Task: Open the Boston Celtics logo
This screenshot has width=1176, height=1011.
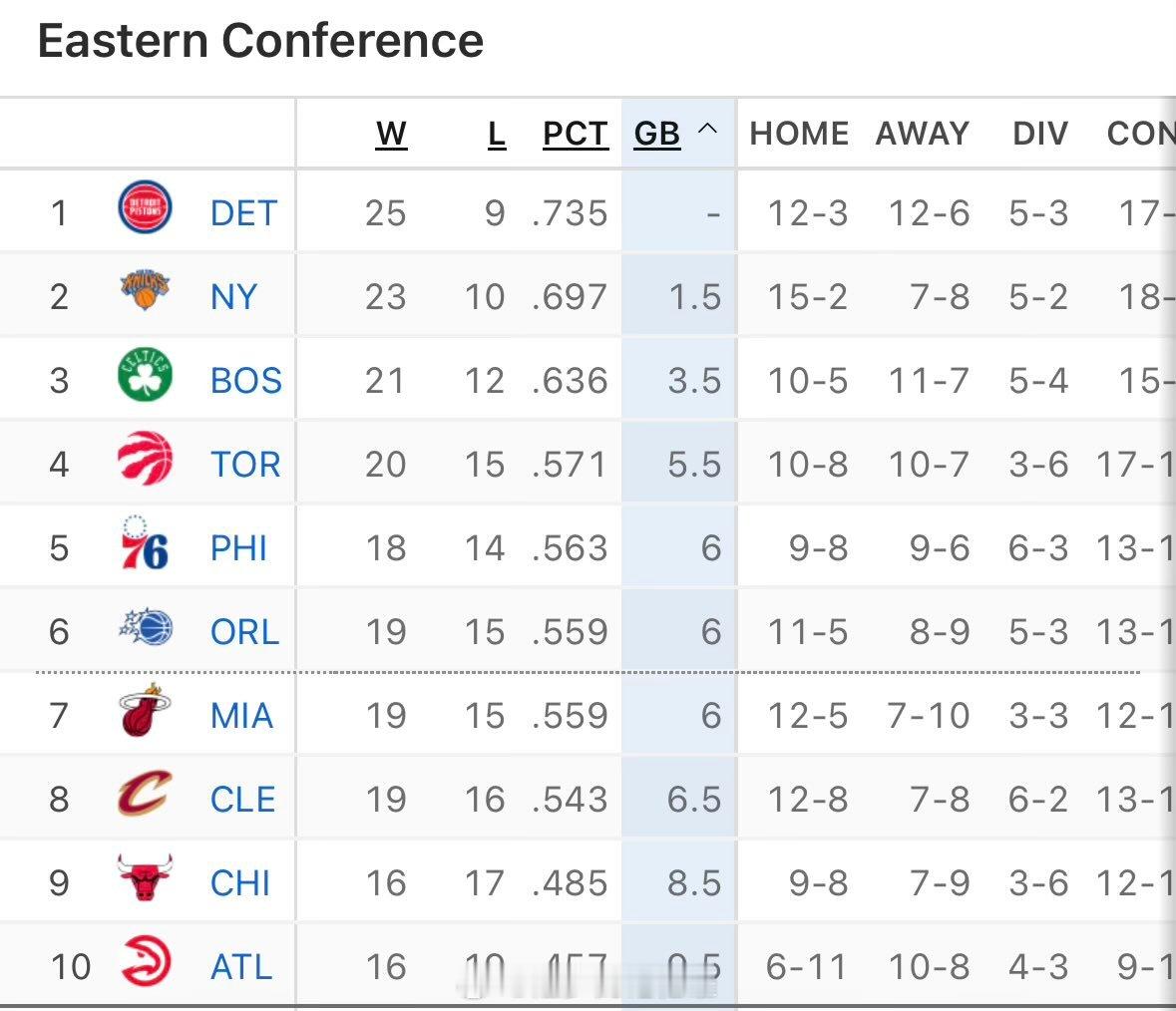Action: [x=146, y=377]
